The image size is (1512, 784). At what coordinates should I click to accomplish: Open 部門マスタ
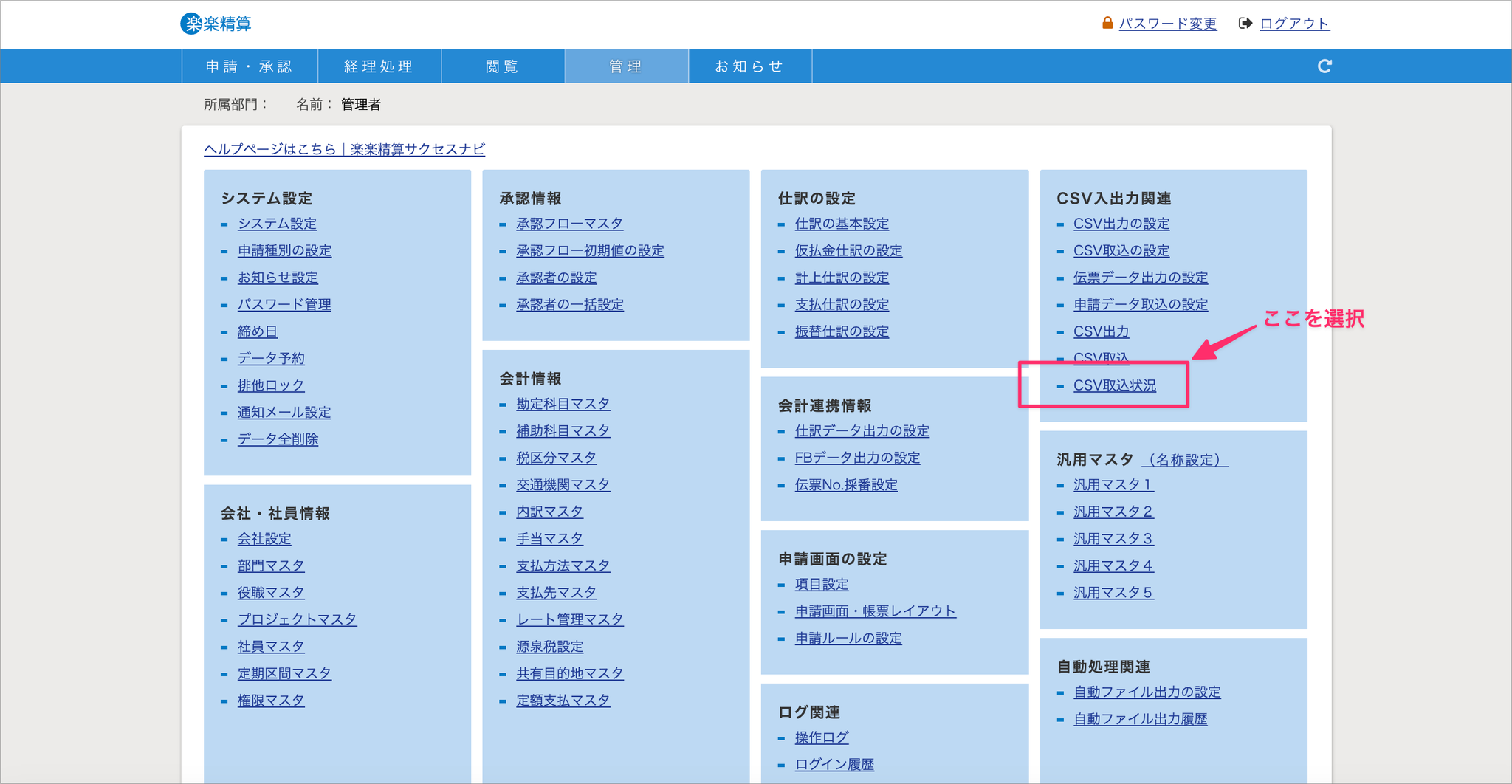tap(271, 565)
